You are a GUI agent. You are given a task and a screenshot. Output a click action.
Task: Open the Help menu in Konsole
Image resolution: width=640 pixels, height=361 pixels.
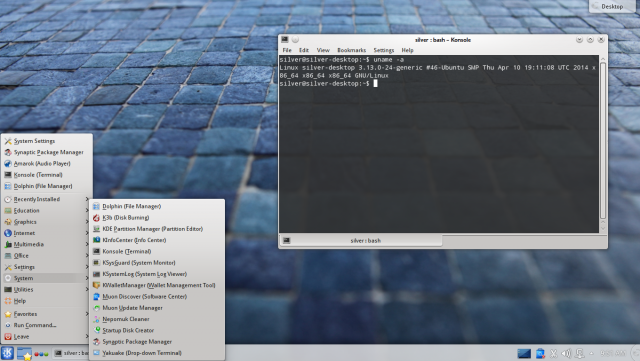coord(407,50)
